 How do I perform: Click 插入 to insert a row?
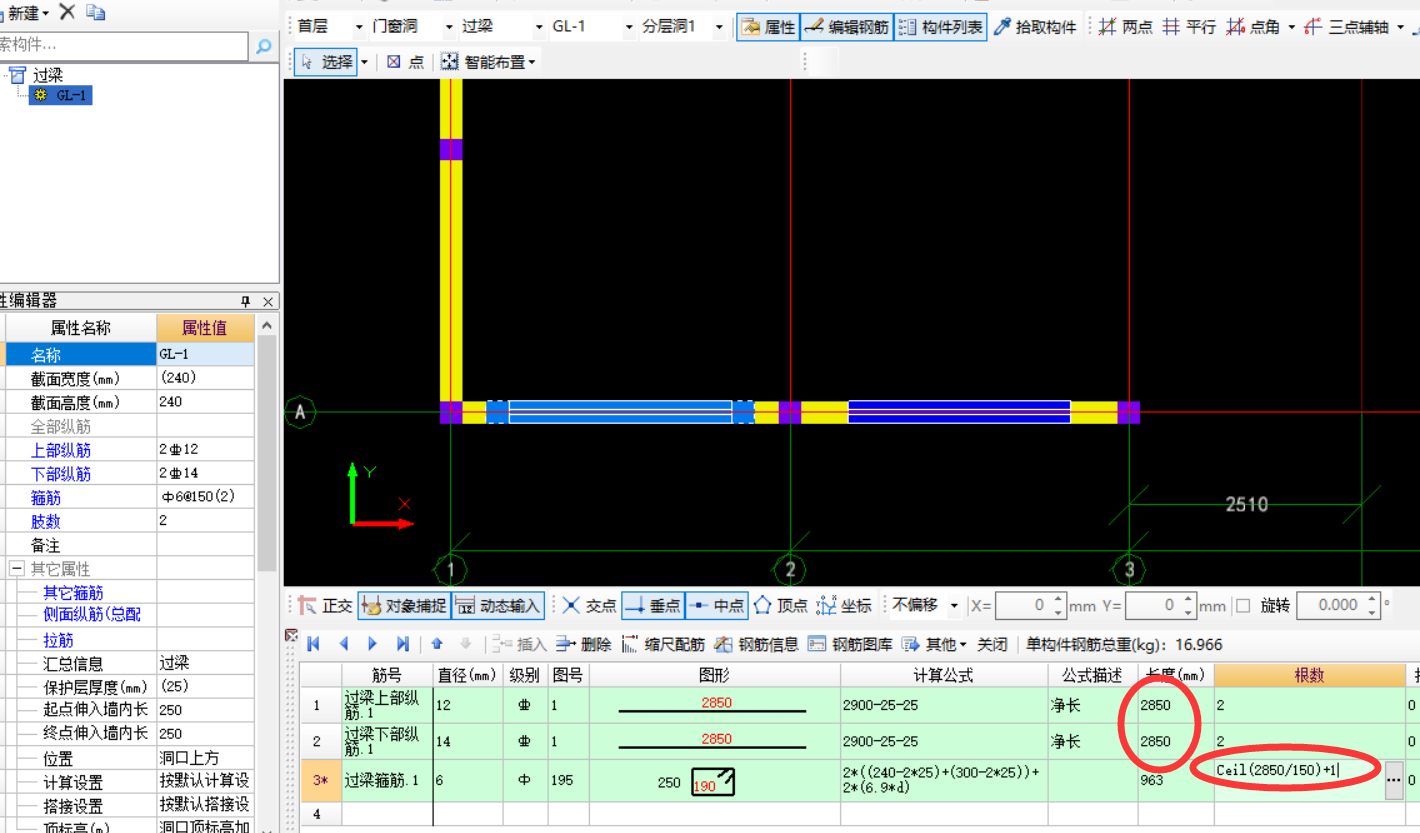[521, 644]
